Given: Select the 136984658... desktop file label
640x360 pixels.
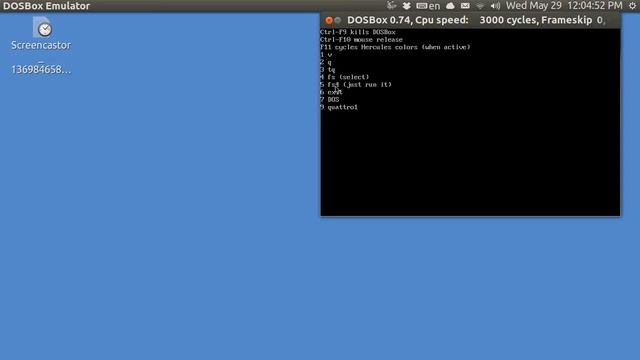Looking at the screenshot, I should tap(41, 69).
